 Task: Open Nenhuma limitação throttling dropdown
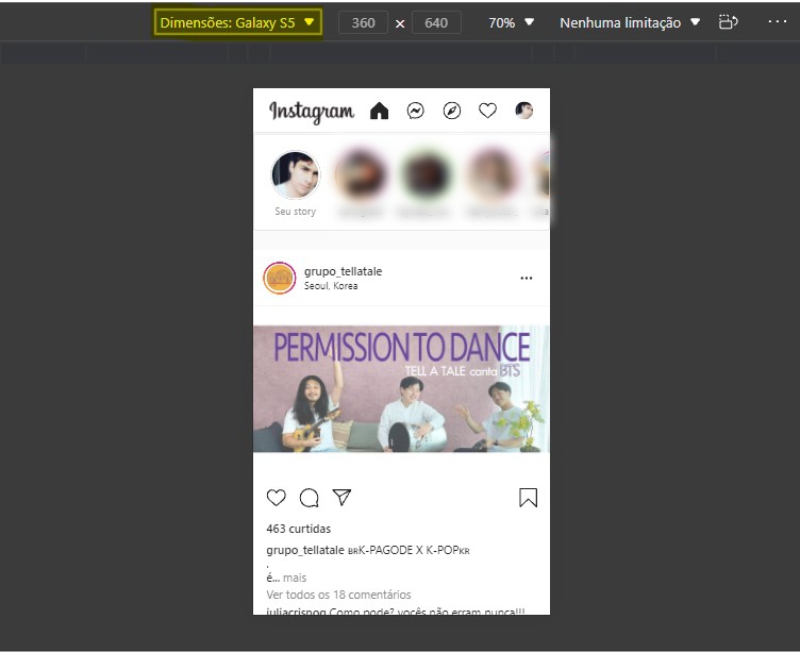coord(630,22)
